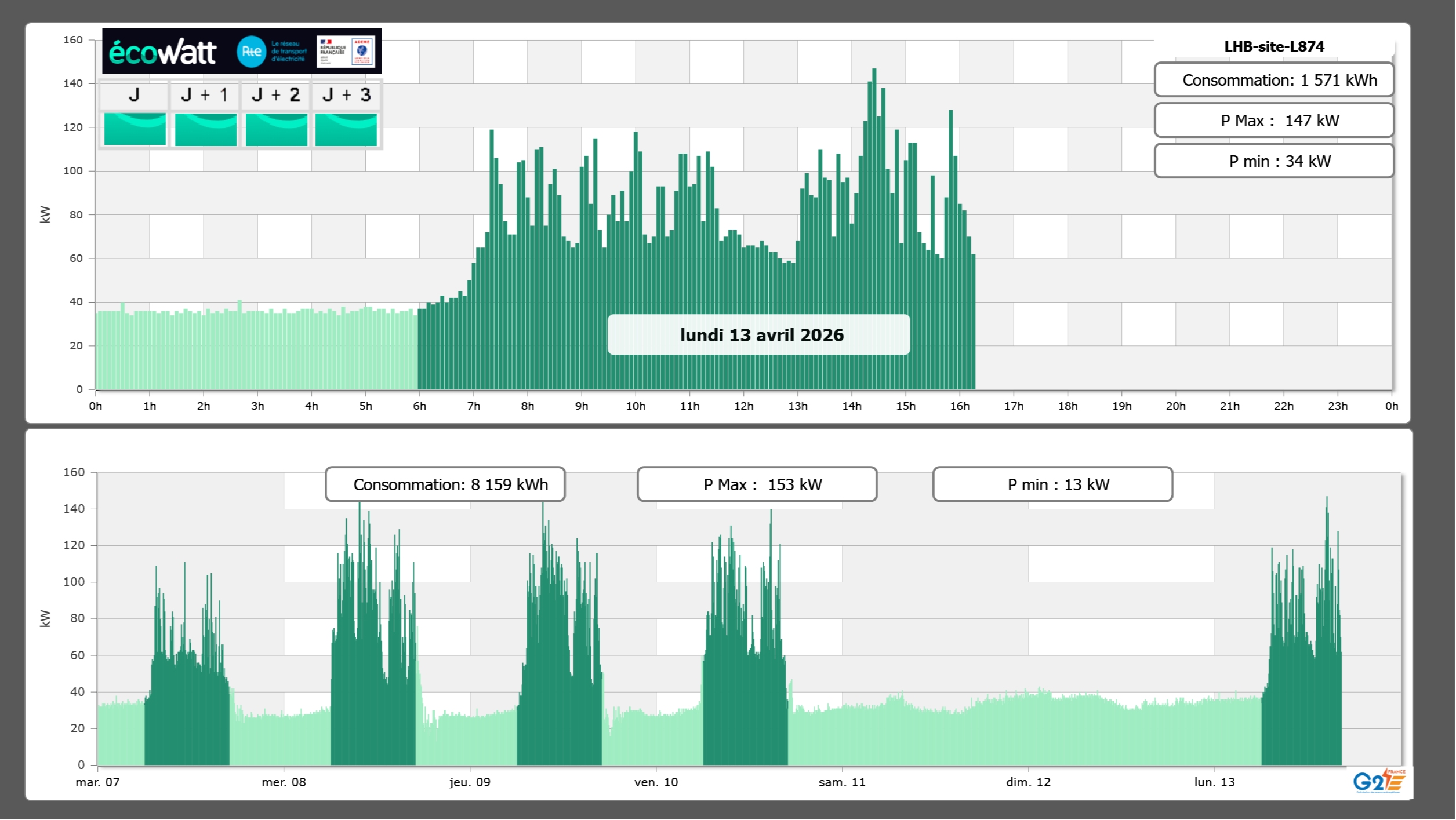Image resolution: width=1456 pixels, height=820 pixels.
Task: Click the green signal tile under J + 3
Action: point(346,129)
